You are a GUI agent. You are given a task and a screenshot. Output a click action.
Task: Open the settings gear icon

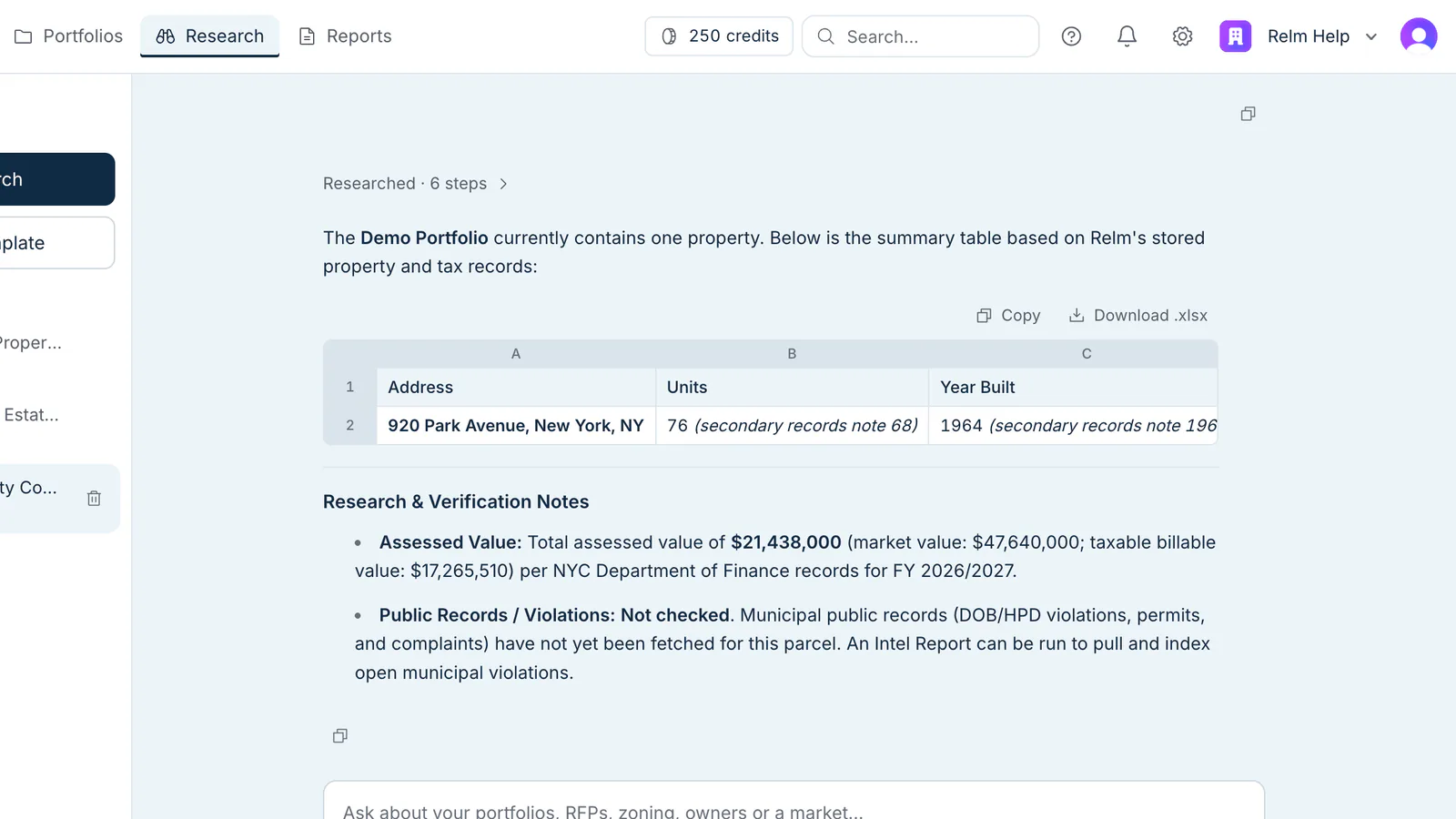point(1182,36)
